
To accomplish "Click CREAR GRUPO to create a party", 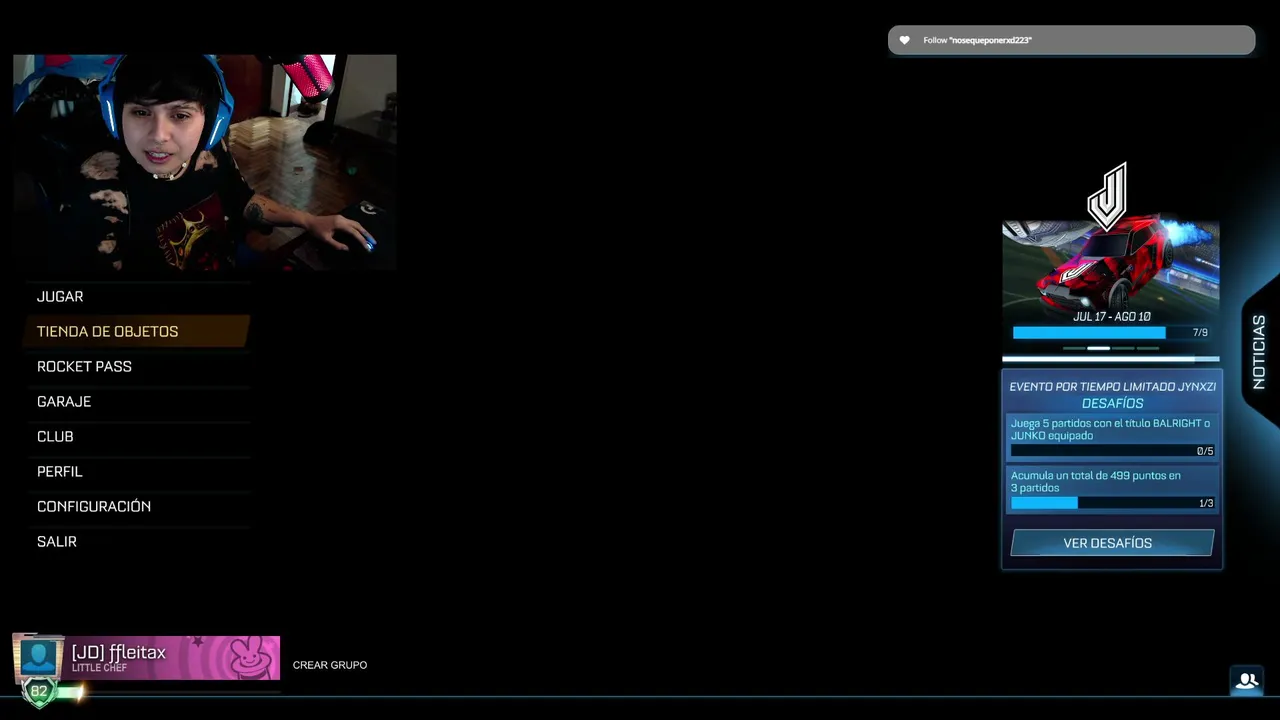I will click(330, 665).
